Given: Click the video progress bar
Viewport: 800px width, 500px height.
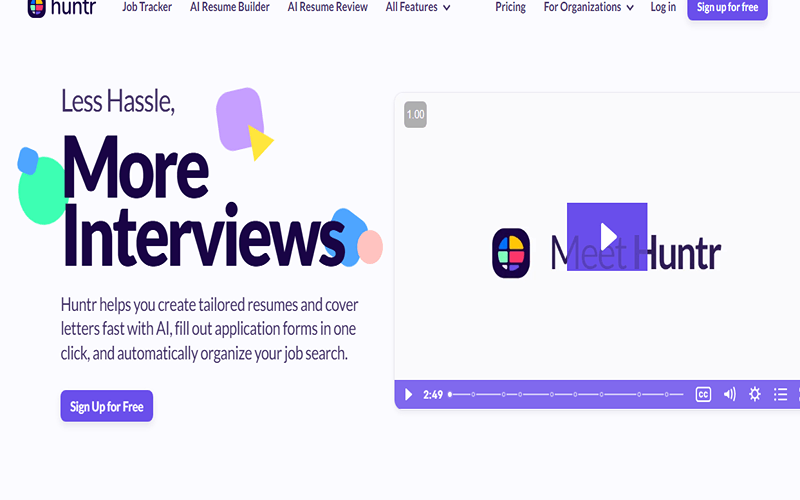Looking at the screenshot, I should (x=565, y=394).
